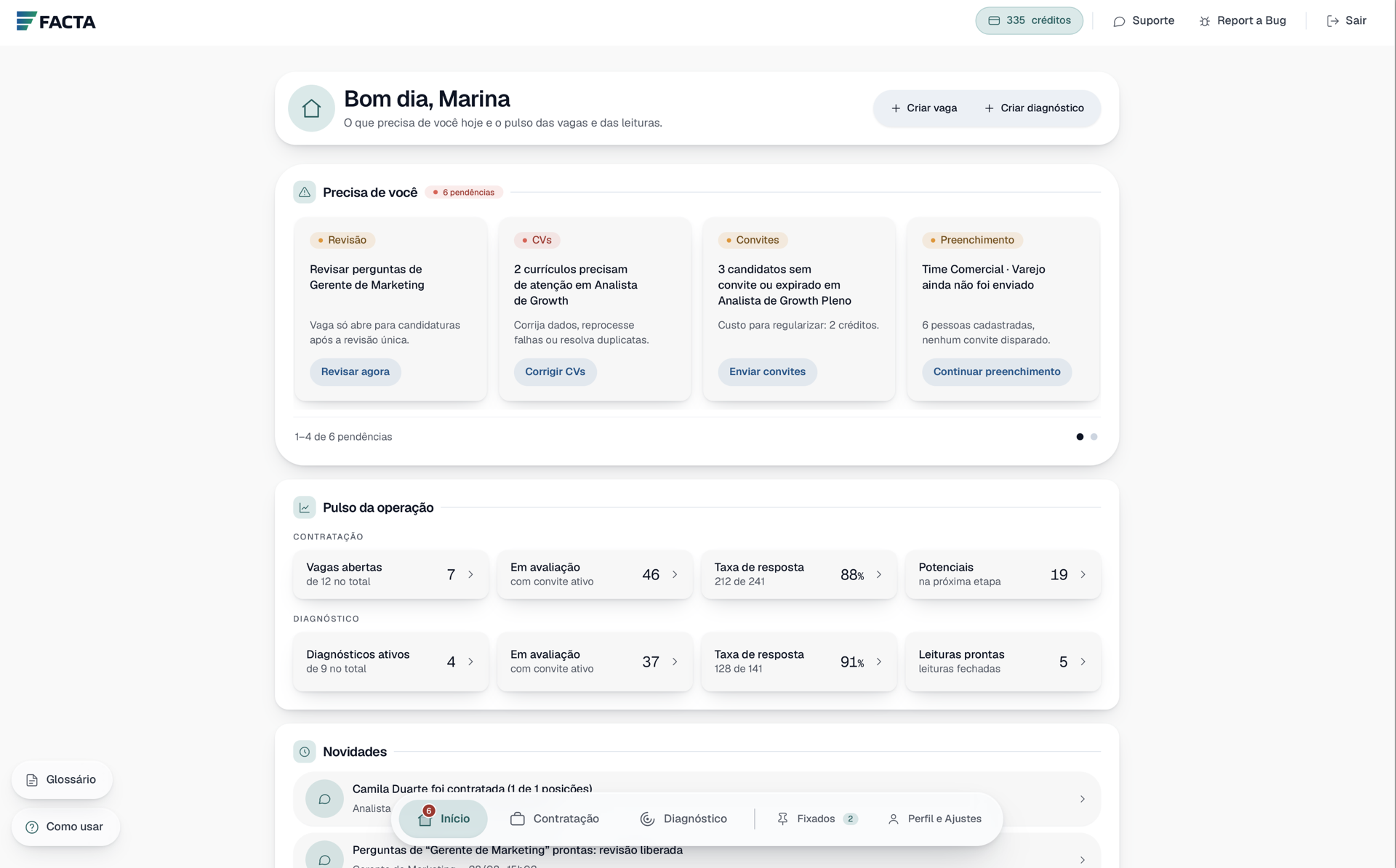
Task: Go to second page dot of pendências
Action: pyautogui.click(x=1094, y=437)
